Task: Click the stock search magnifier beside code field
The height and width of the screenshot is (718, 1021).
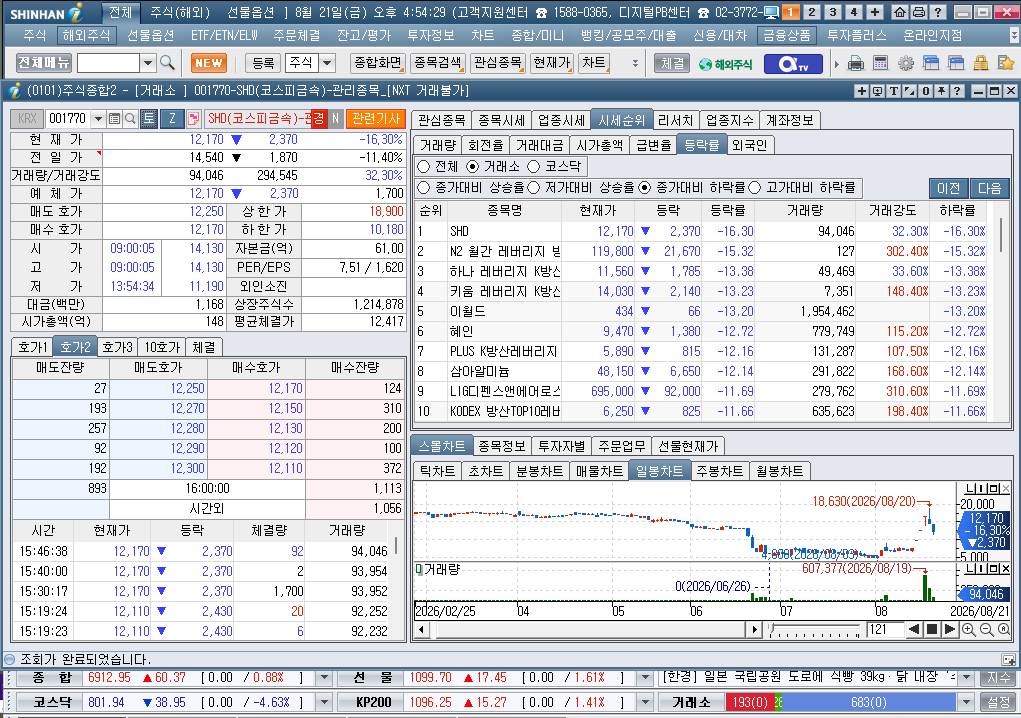Action: tap(130, 118)
